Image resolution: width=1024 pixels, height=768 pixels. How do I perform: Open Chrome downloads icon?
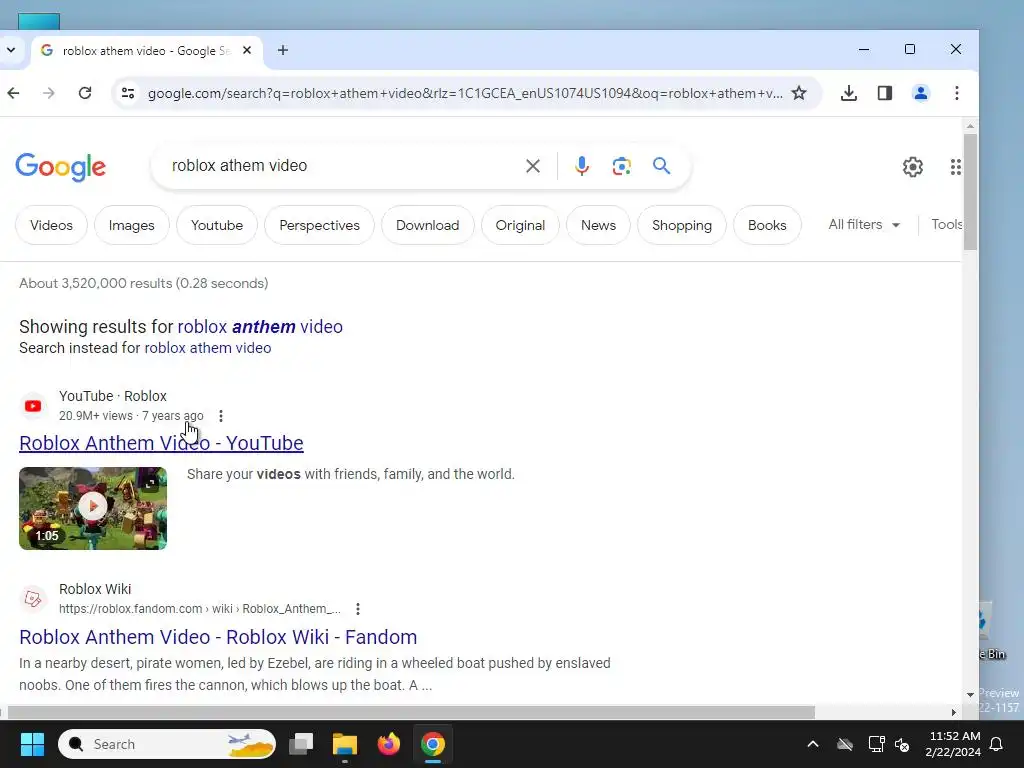pos(848,93)
